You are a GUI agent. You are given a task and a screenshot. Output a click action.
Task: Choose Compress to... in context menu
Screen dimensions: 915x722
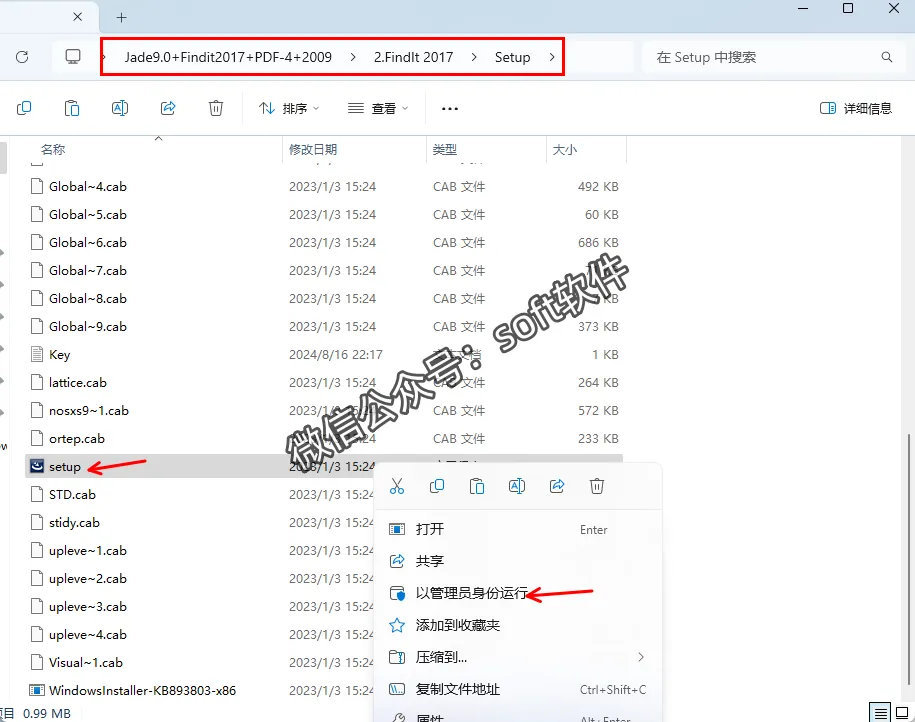[517, 657]
